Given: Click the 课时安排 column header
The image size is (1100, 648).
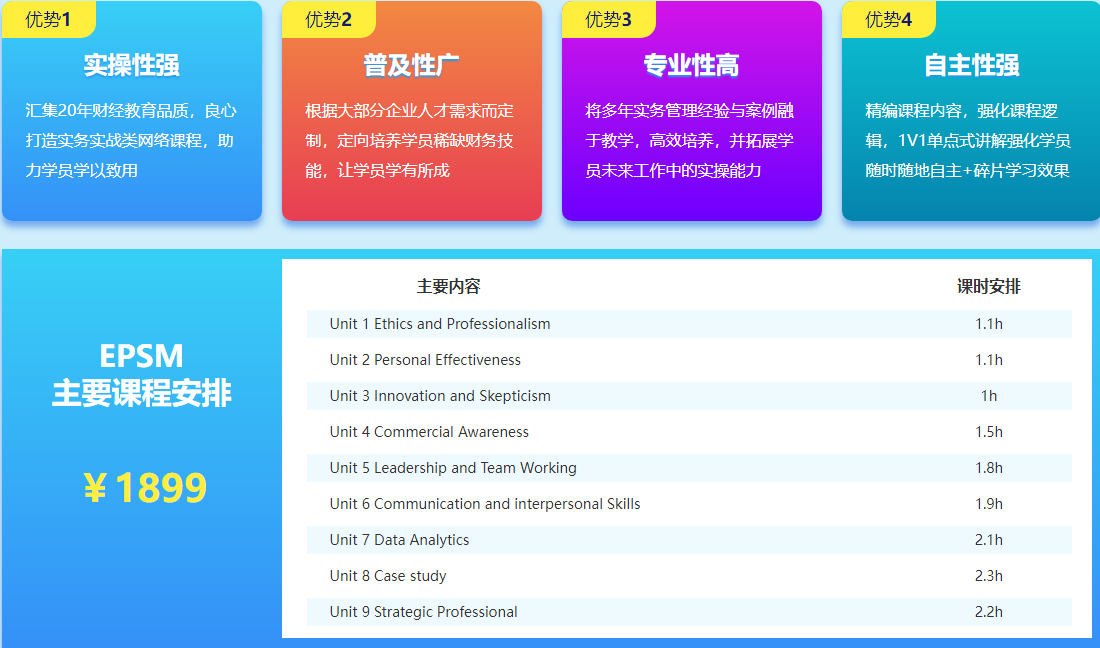Looking at the screenshot, I should coord(988,287).
